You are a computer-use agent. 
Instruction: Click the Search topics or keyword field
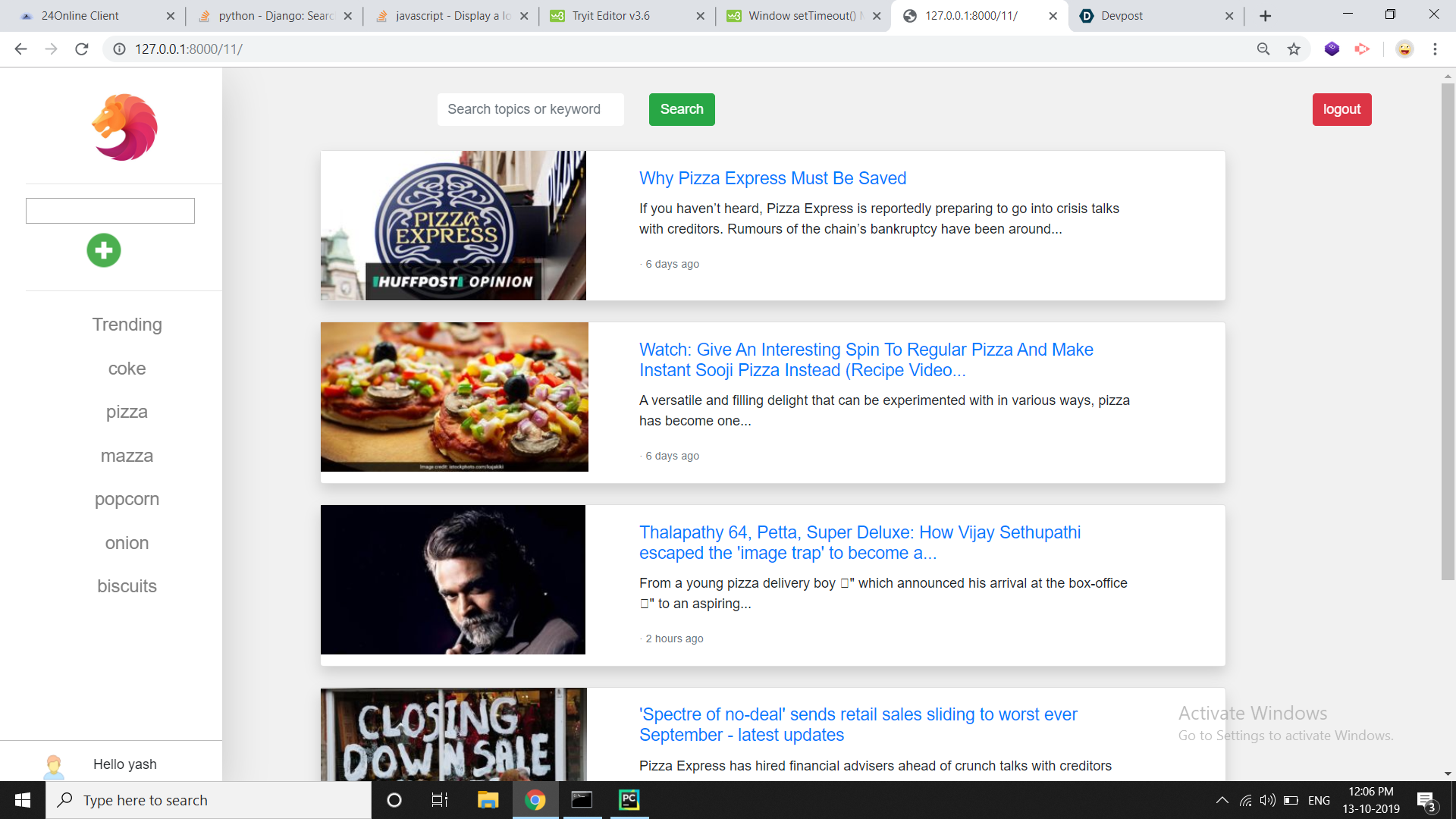pos(530,109)
